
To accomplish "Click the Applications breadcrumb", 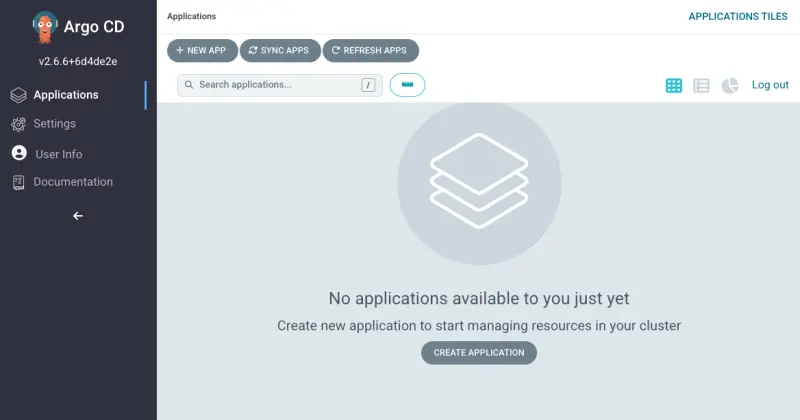I will point(191,16).
